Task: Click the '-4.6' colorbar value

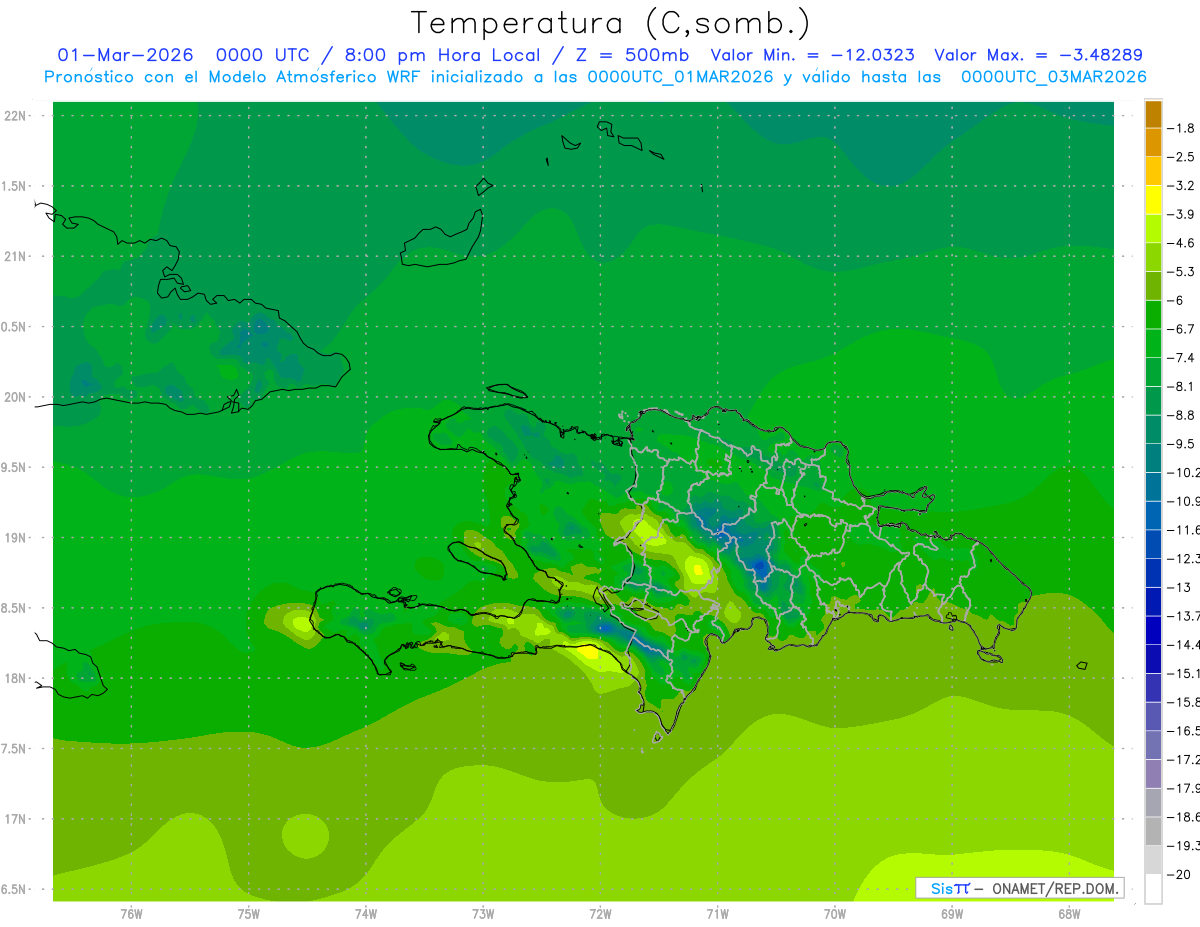Action: [1182, 243]
